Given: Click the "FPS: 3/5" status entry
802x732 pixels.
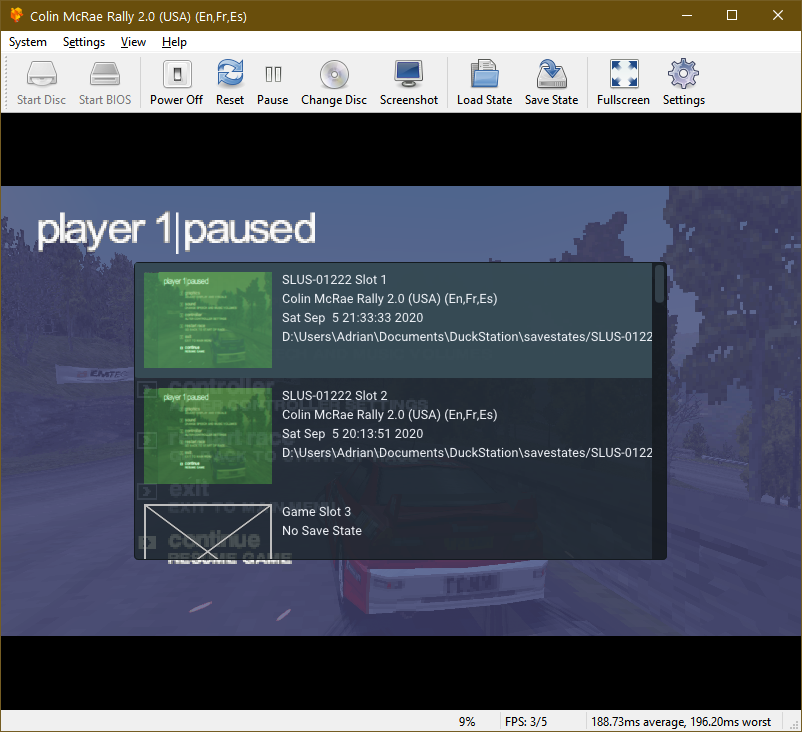Looking at the screenshot, I should pyautogui.click(x=526, y=722).
